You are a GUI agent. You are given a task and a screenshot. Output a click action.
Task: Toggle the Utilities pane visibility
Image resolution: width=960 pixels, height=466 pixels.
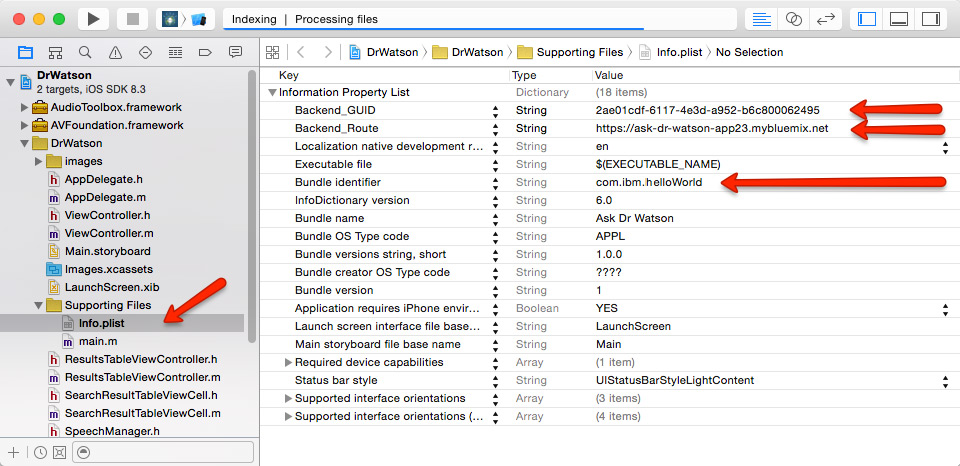coord(931,19)
